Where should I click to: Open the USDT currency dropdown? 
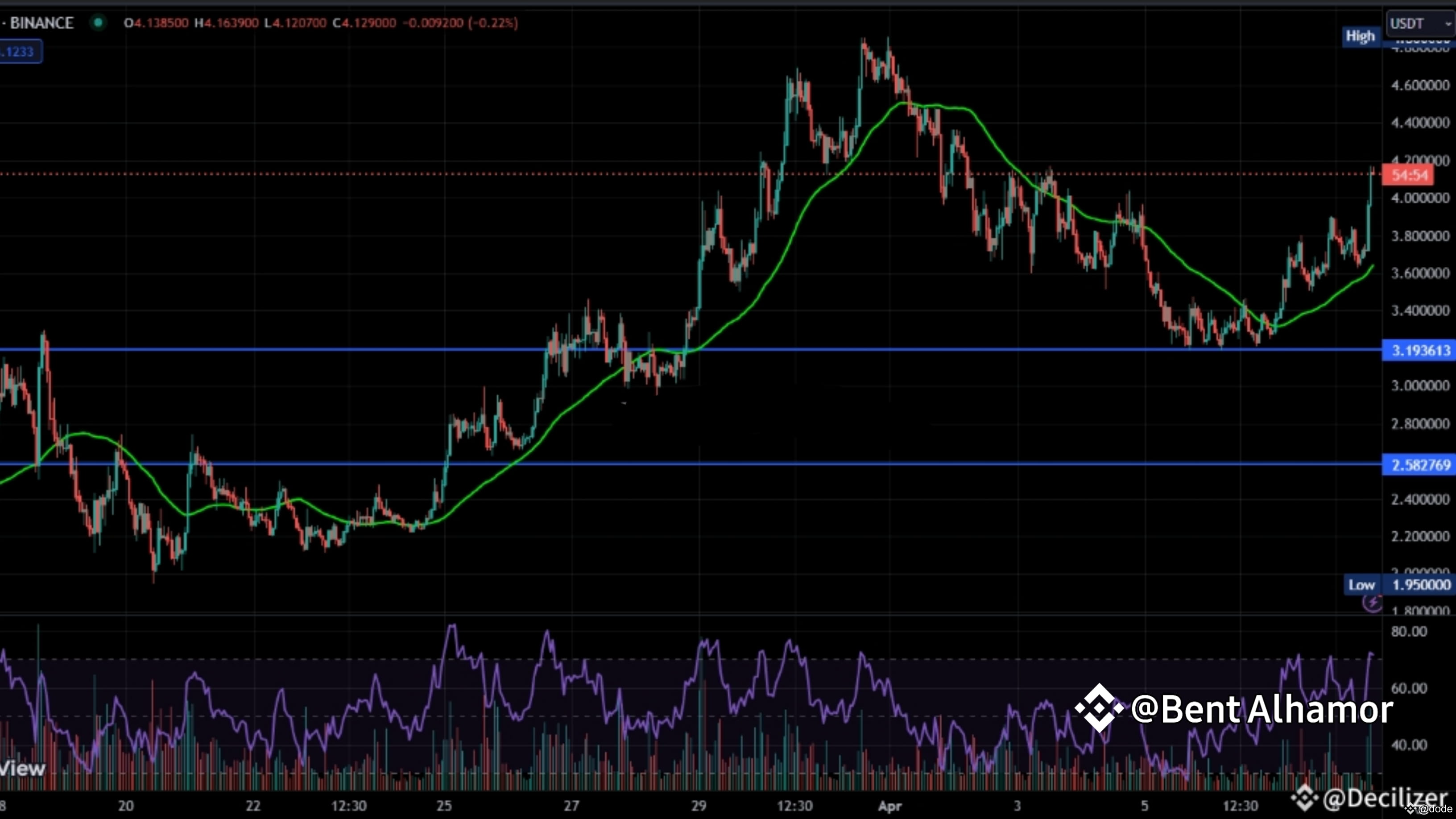[x=1420, y=23]
